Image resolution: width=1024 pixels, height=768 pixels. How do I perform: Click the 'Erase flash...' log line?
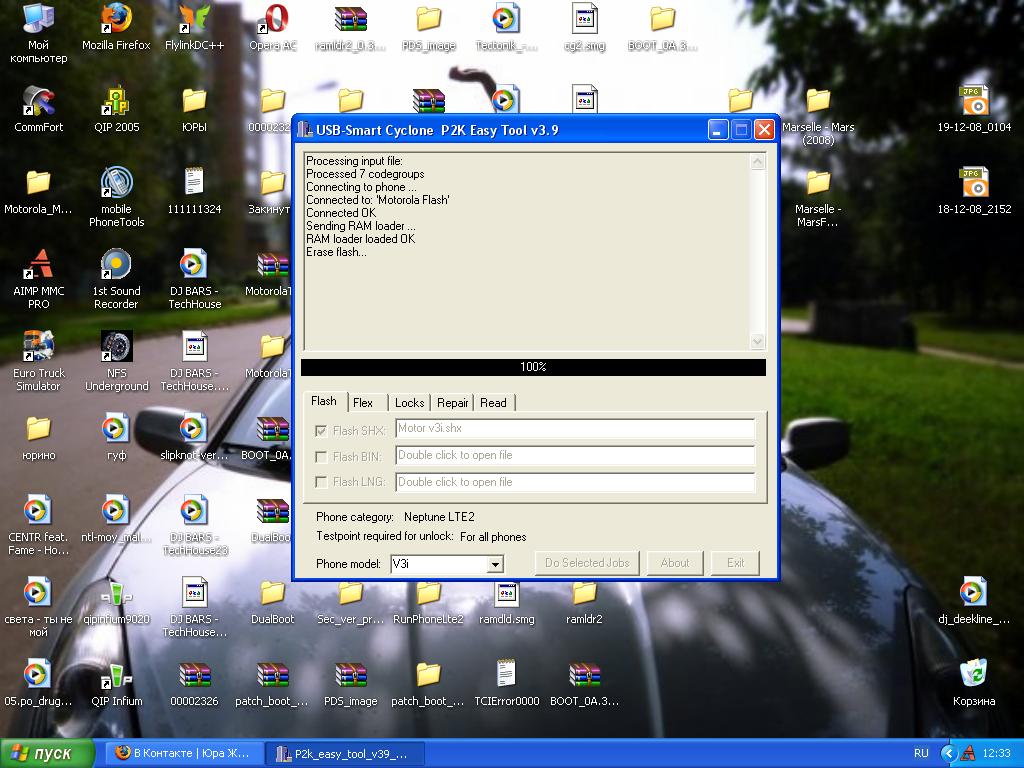pyautogui.click(x=336, y=252)
